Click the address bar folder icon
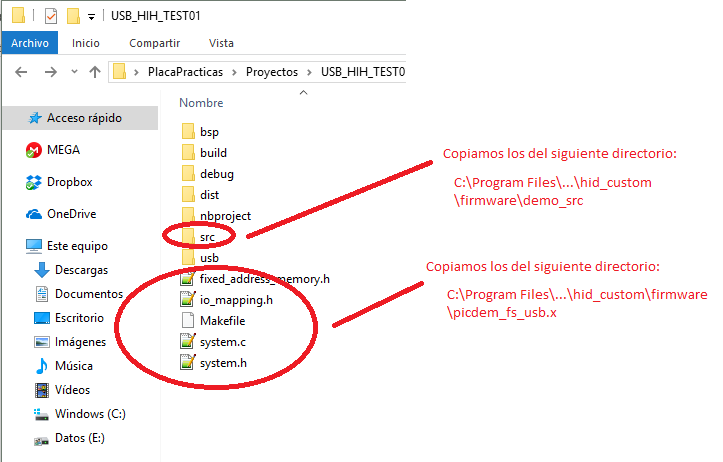This screenshot has height=462, width=723. tap(119, 71)
